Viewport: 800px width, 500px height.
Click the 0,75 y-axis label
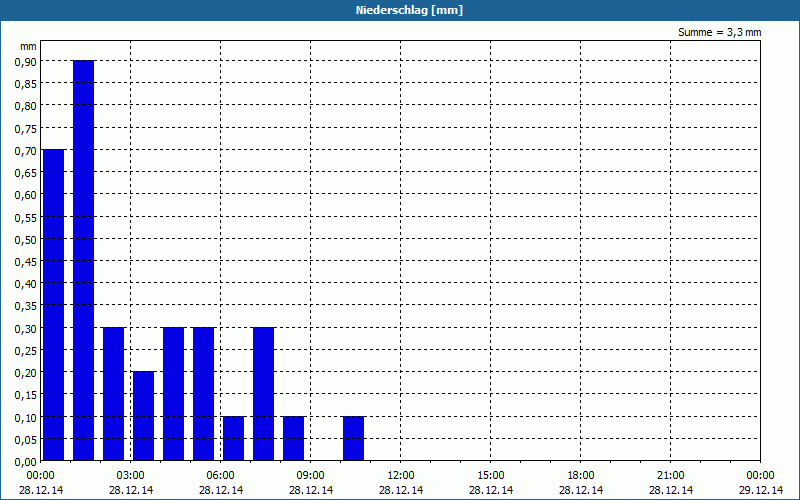coord(26,129)
